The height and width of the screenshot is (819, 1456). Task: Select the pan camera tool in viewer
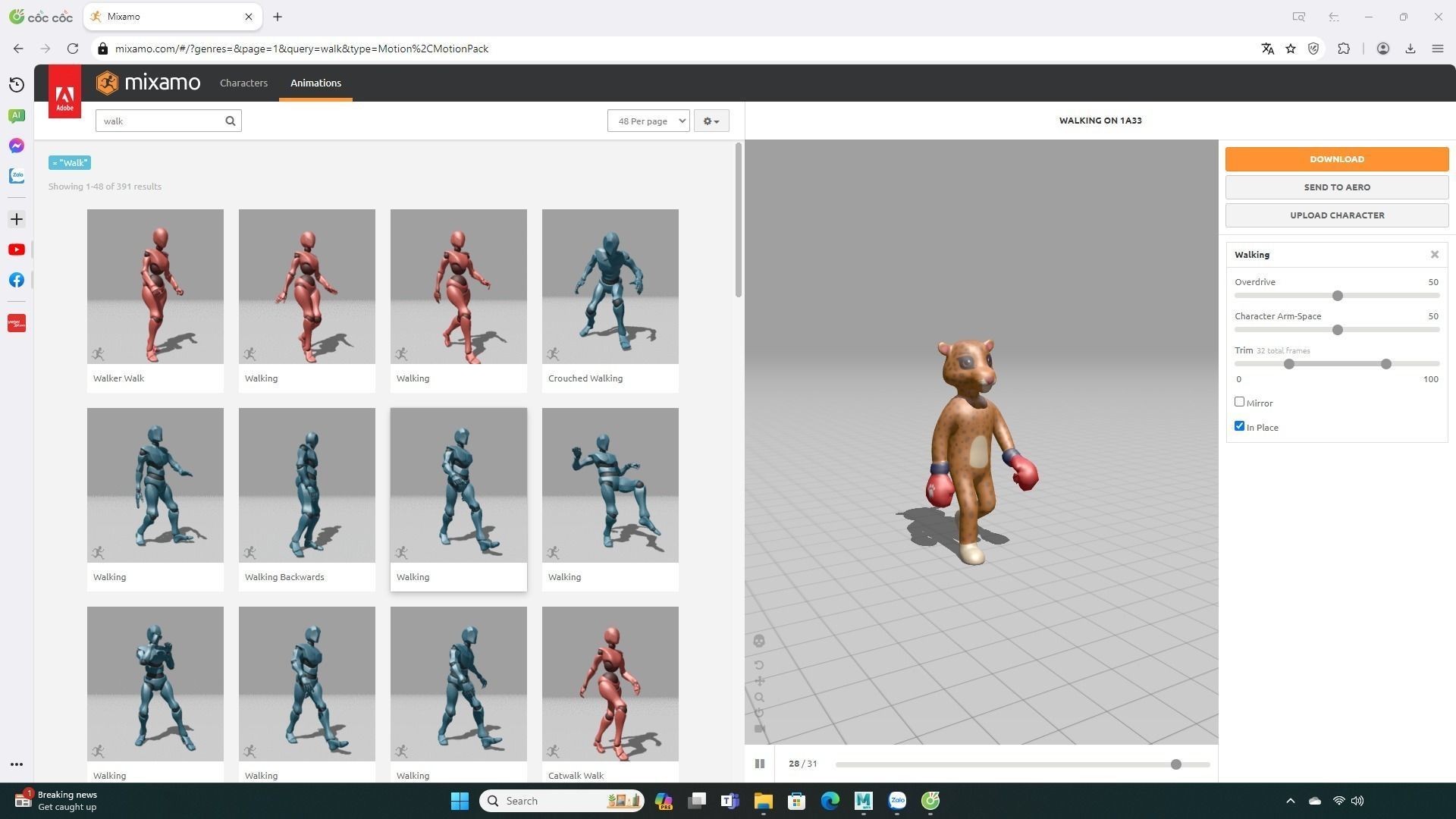(x=759, y=681)
